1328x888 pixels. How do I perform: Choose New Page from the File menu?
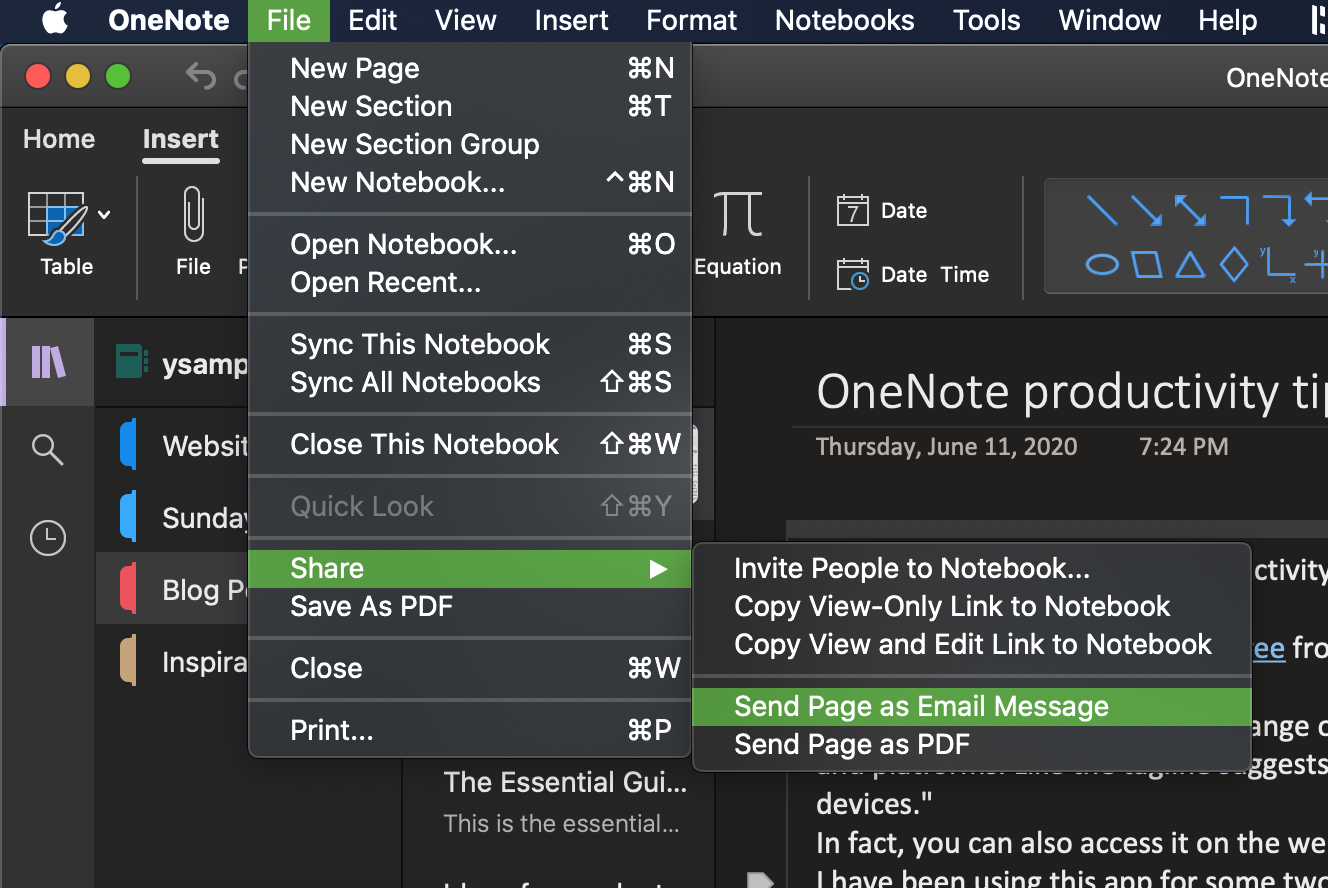point(469,68)
